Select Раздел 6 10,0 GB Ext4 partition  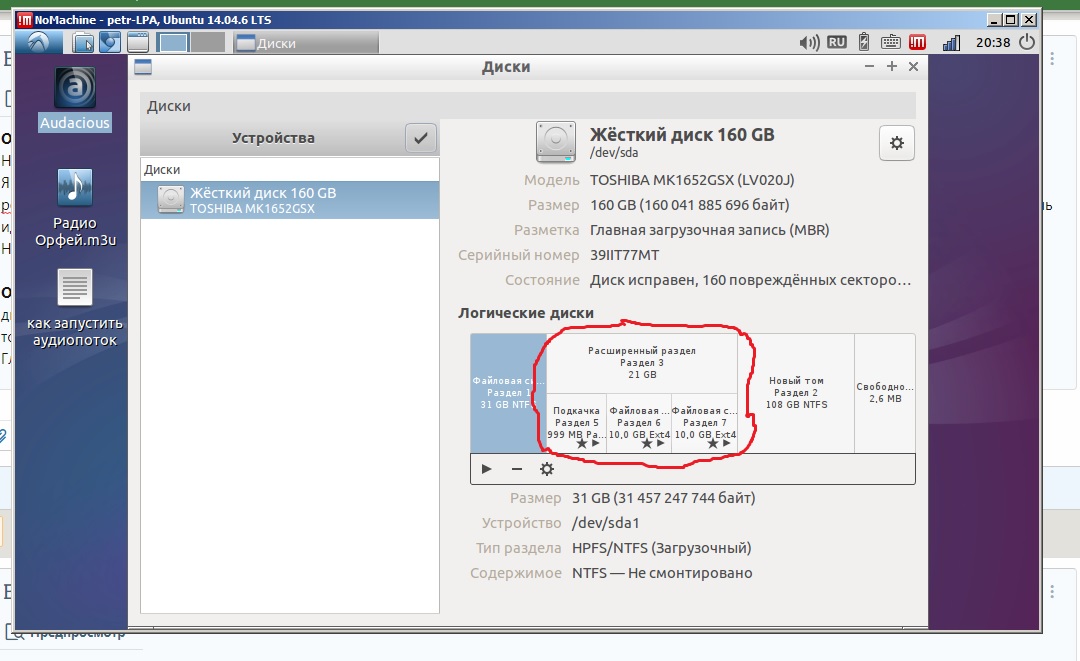click(639, 423)
